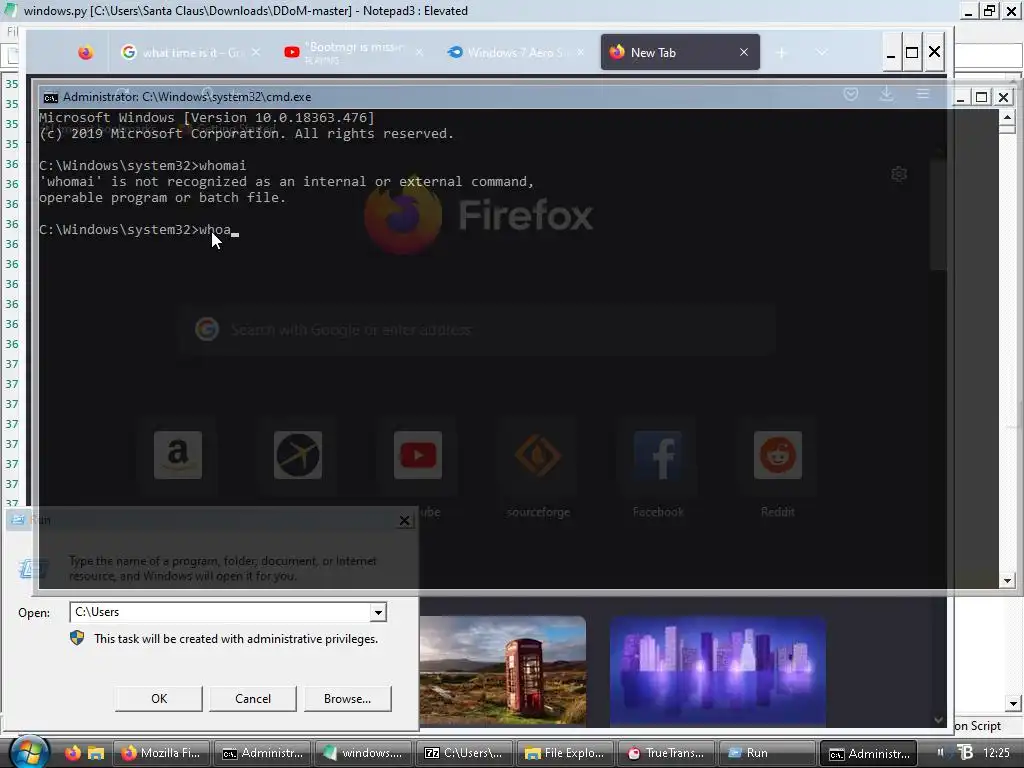Image resolution: width=1024 pixels, height=768 pixels.
Task: Open the red phone booth story thumbnail
Action: [503, 671]
